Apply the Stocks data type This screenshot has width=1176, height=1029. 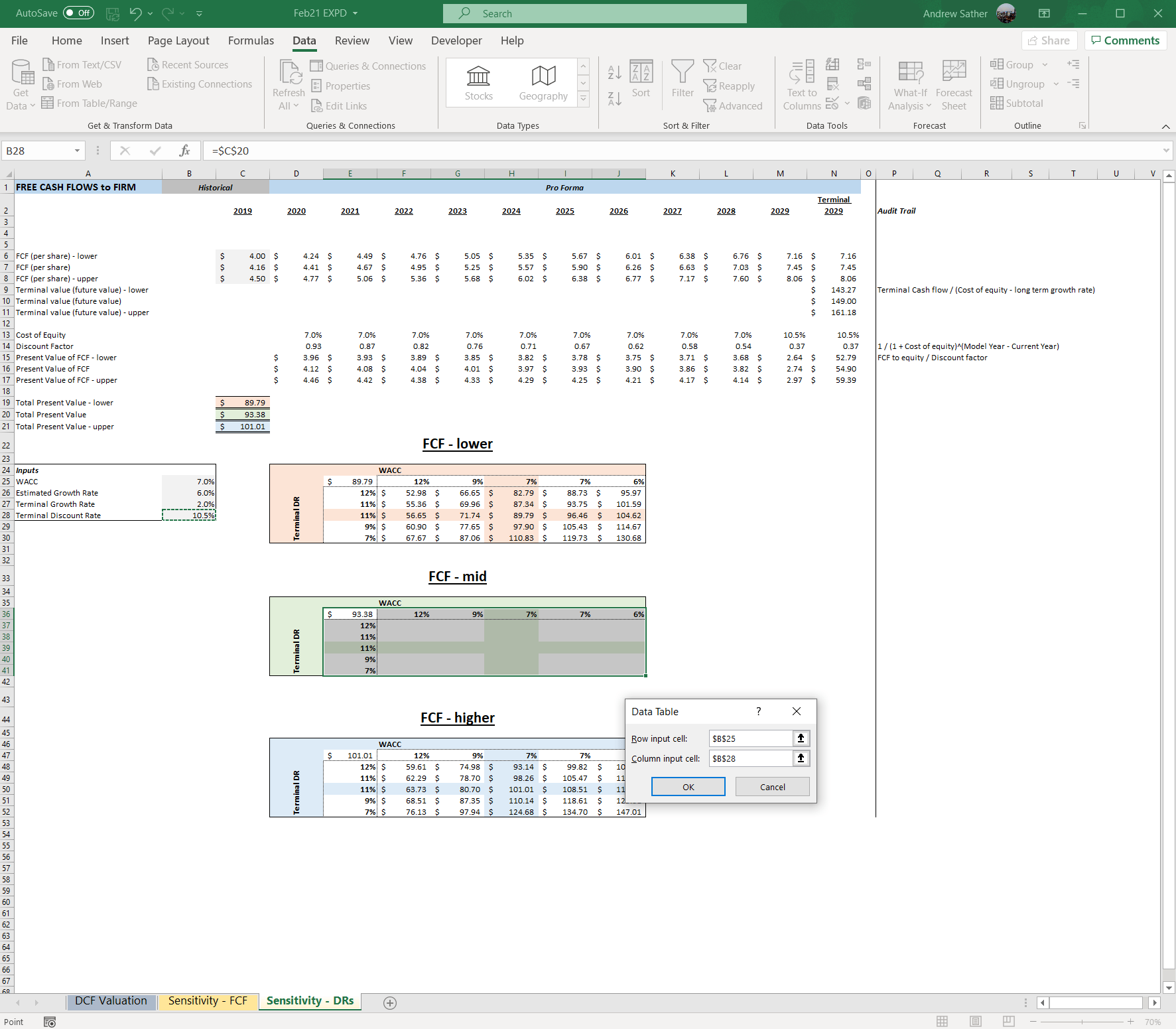tap(478, 81)
